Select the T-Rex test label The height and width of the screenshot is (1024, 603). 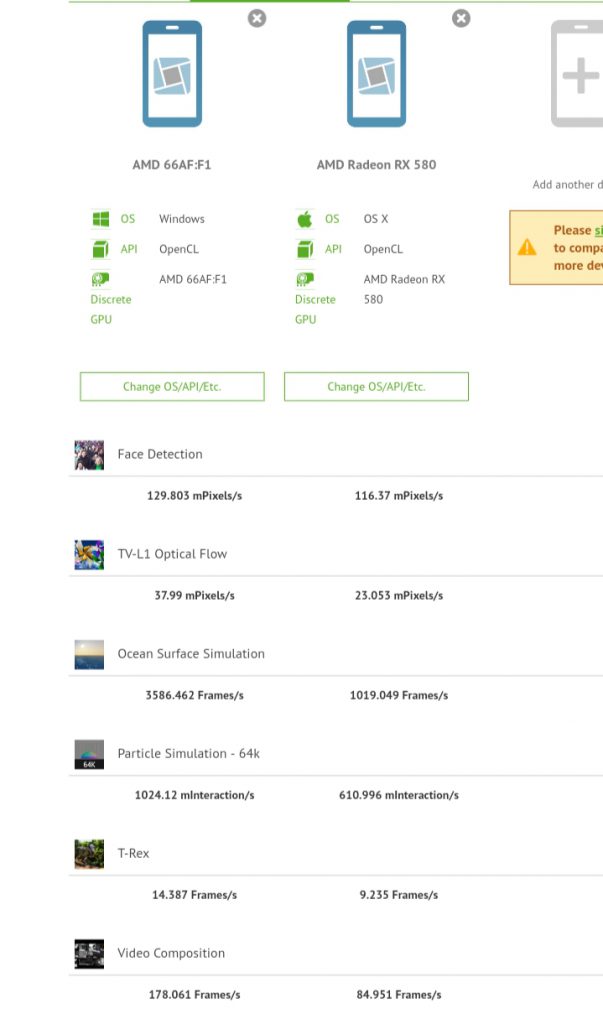coord(133,854)
